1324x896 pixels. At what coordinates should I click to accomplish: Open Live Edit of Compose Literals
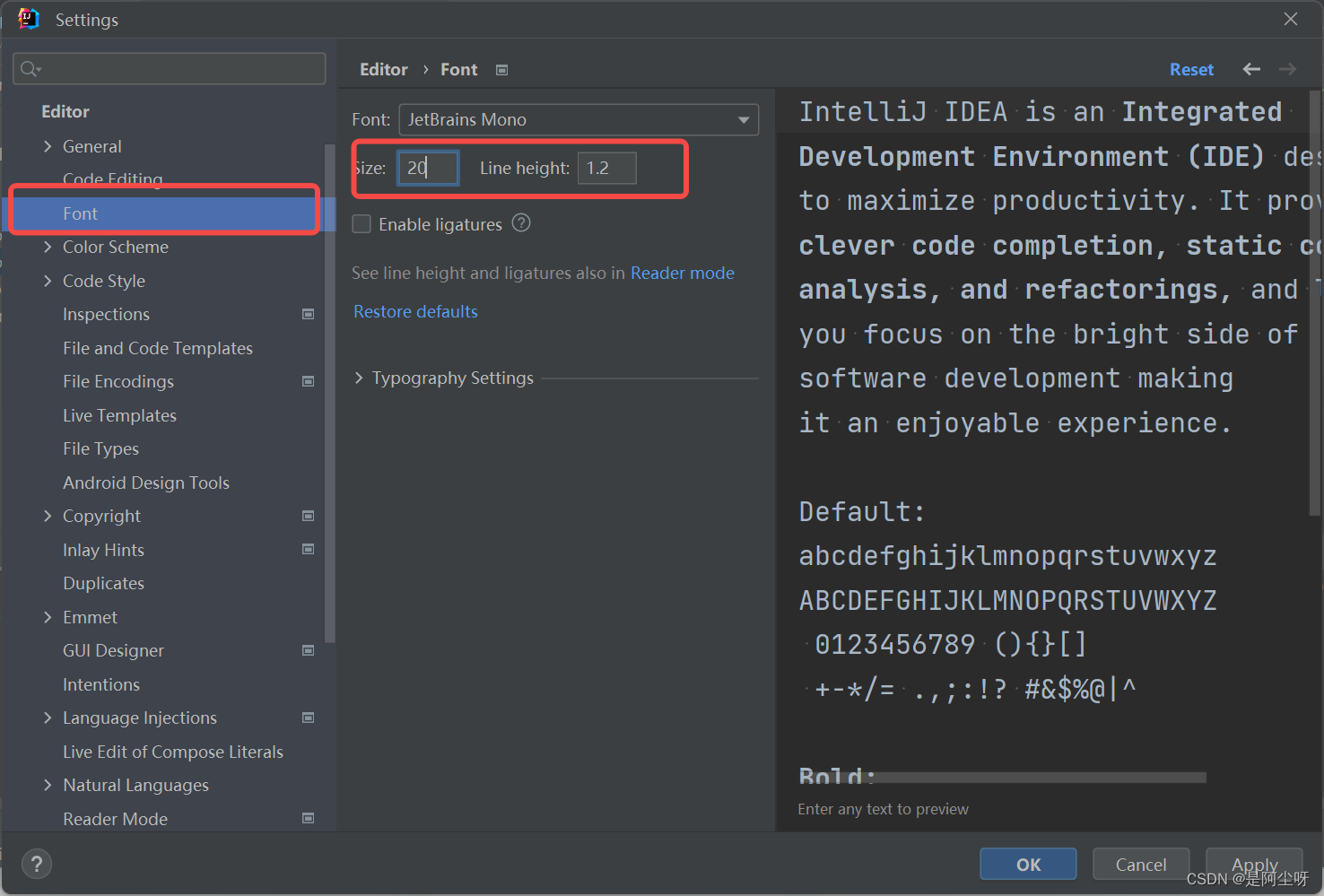click(173, 752)
